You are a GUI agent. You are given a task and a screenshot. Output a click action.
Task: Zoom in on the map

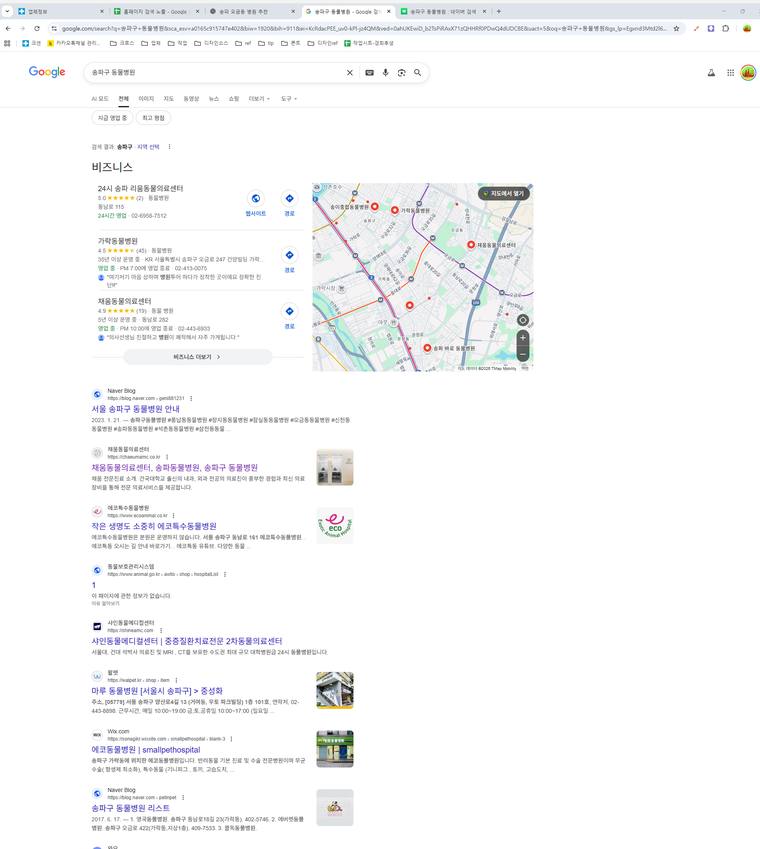pos(522,338)
